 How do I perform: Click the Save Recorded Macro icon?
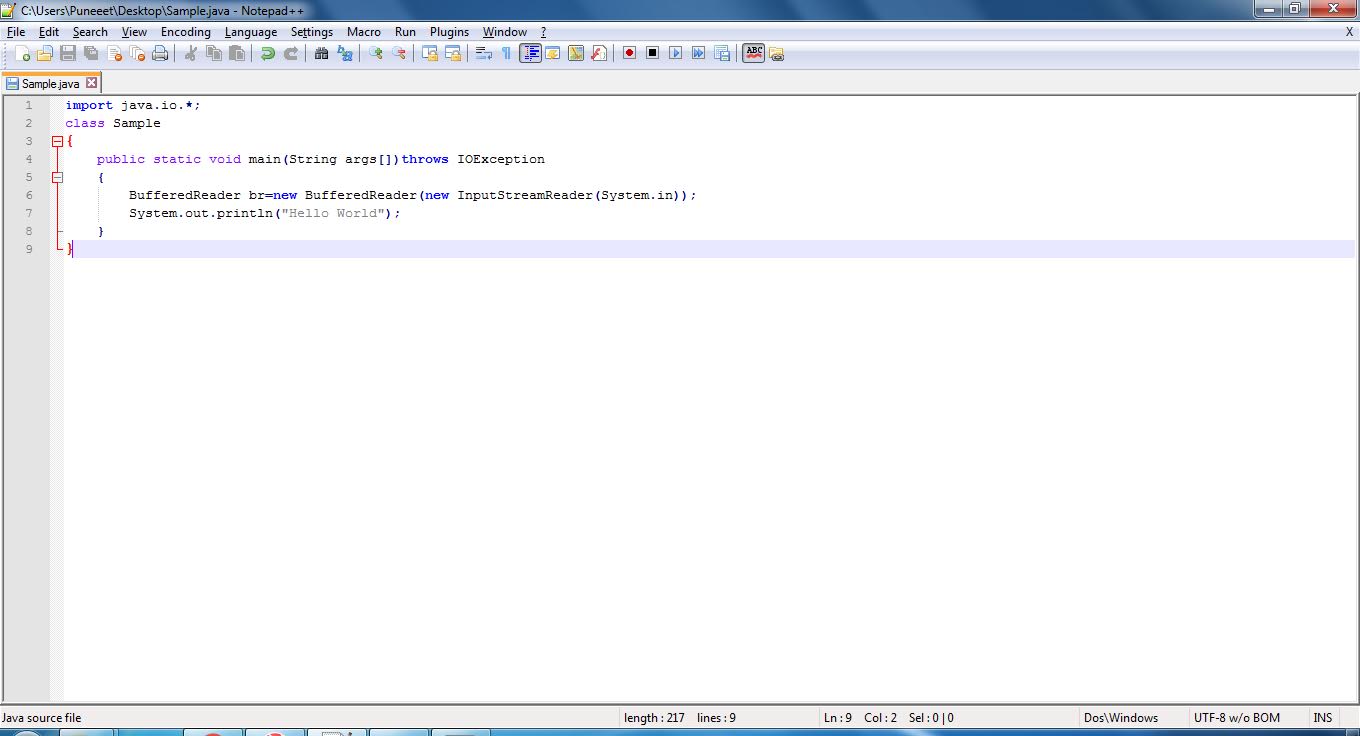(721, 53)
